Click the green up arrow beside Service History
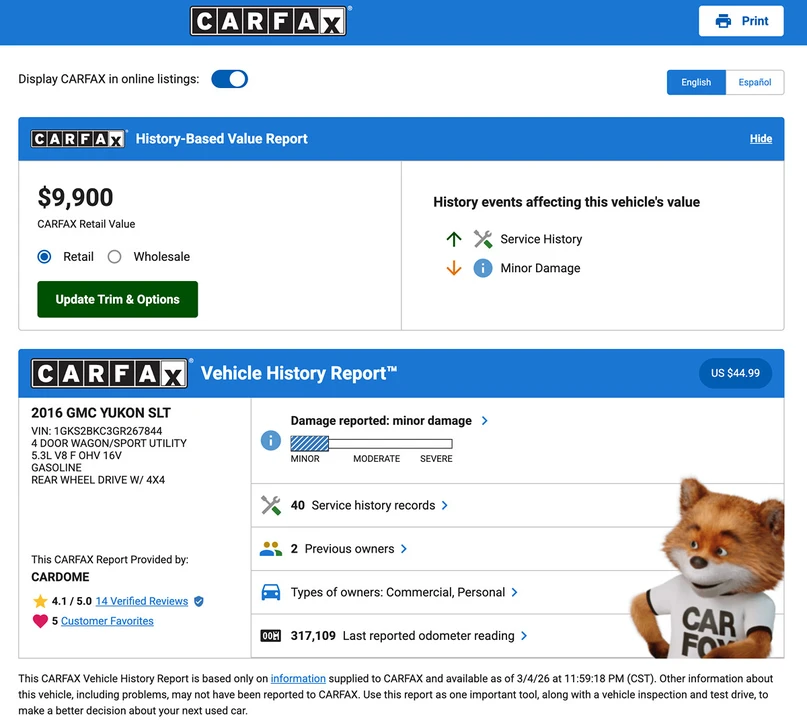Viewport: 807px width, 720px height. click(x=453, y=239)
